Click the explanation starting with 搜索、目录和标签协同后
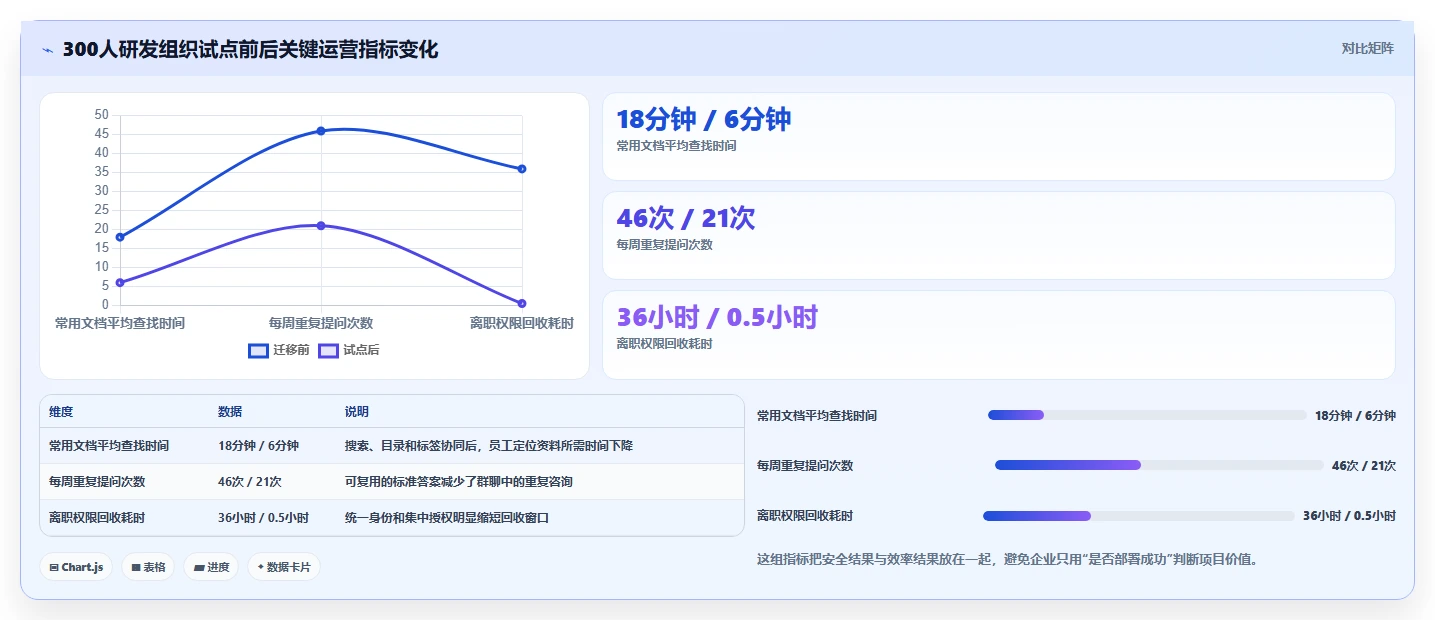Screen dimensions: 1435x620 pos(489,446)
